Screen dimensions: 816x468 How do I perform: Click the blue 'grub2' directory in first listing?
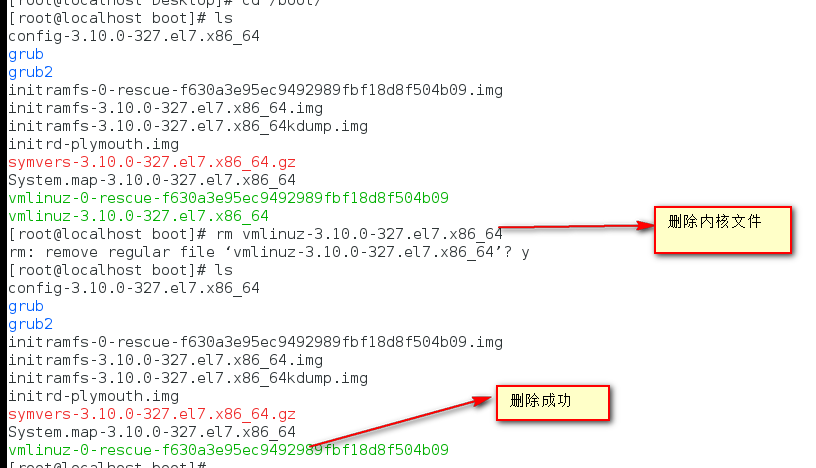point(31,72)
